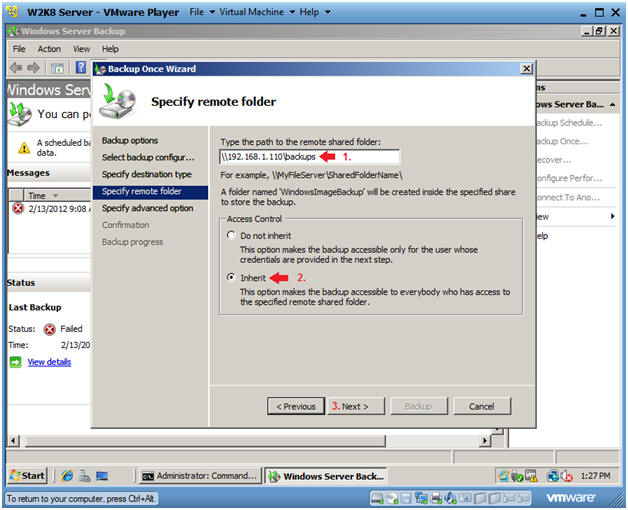Launch Internet Explorer from quick launch

[67, 476]
